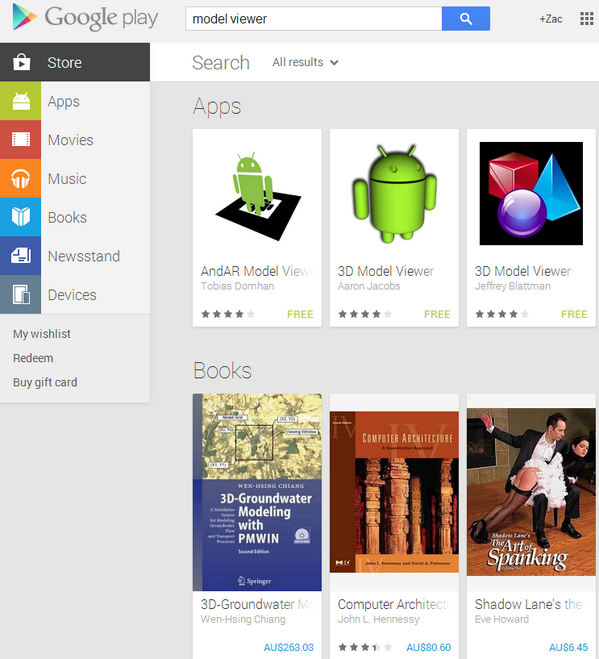Image resolution: width=599 pixels, height=659 pixels.
Task: Select Newsstand in the sidebar
Action: click(75, 256)
